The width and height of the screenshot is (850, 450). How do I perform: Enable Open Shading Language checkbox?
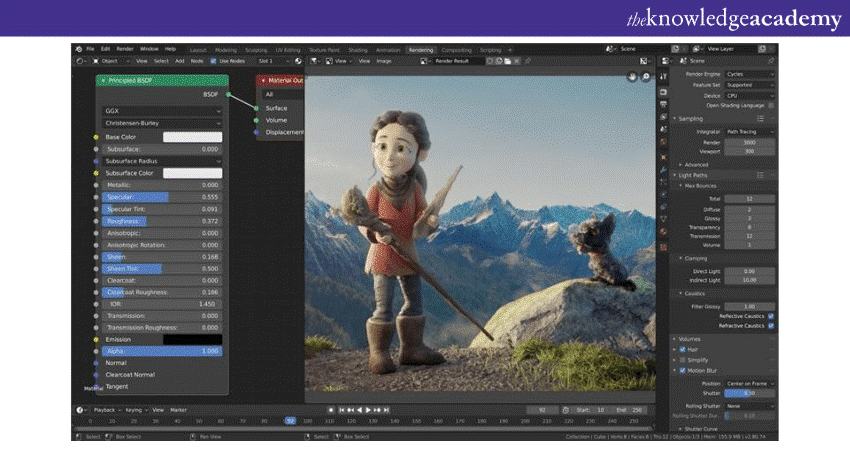[x=771, y=105]
